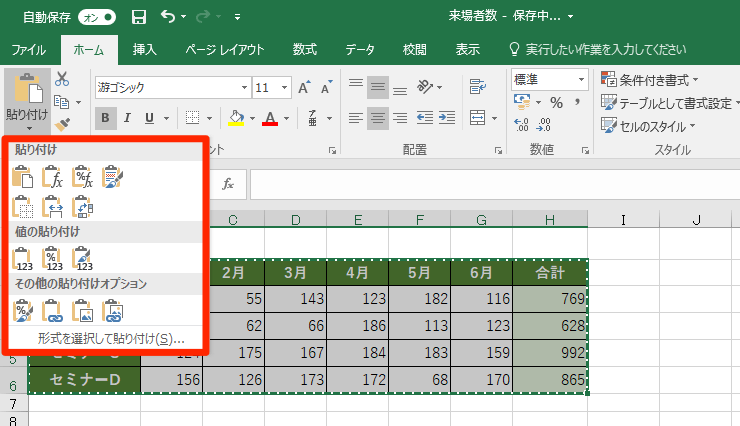Toggle Align Left button
Viewport: 740px width, 426px height.
click(x=355, y=117)
